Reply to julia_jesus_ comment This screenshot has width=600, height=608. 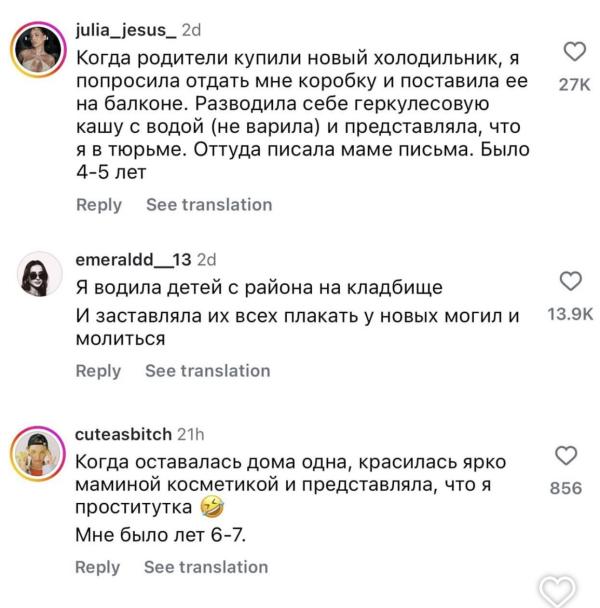tap(99, 205)
